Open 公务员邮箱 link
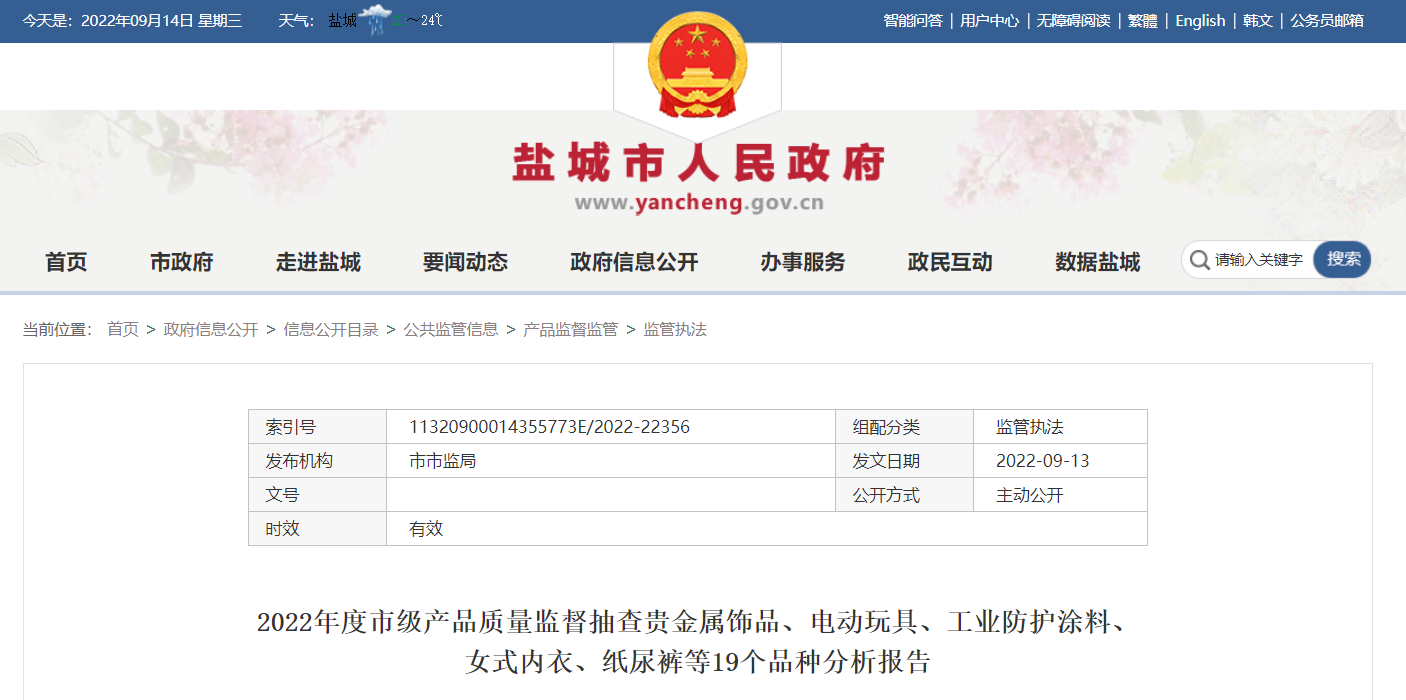This screenshot has height=700, width=1406. point(1327,21)
